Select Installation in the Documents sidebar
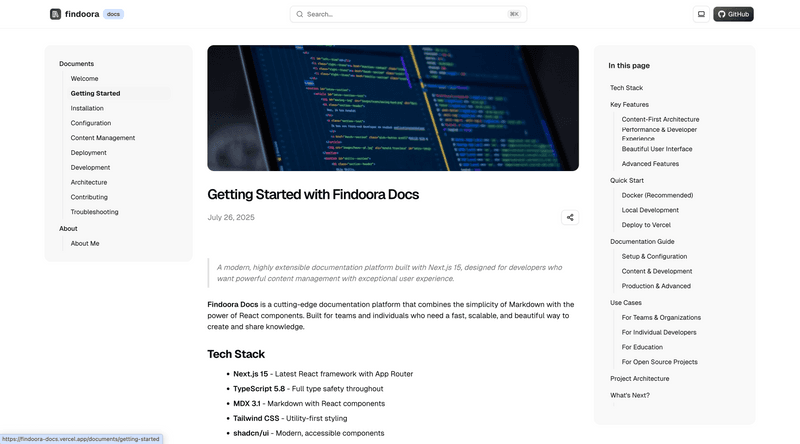 click(x=87, y=108)
